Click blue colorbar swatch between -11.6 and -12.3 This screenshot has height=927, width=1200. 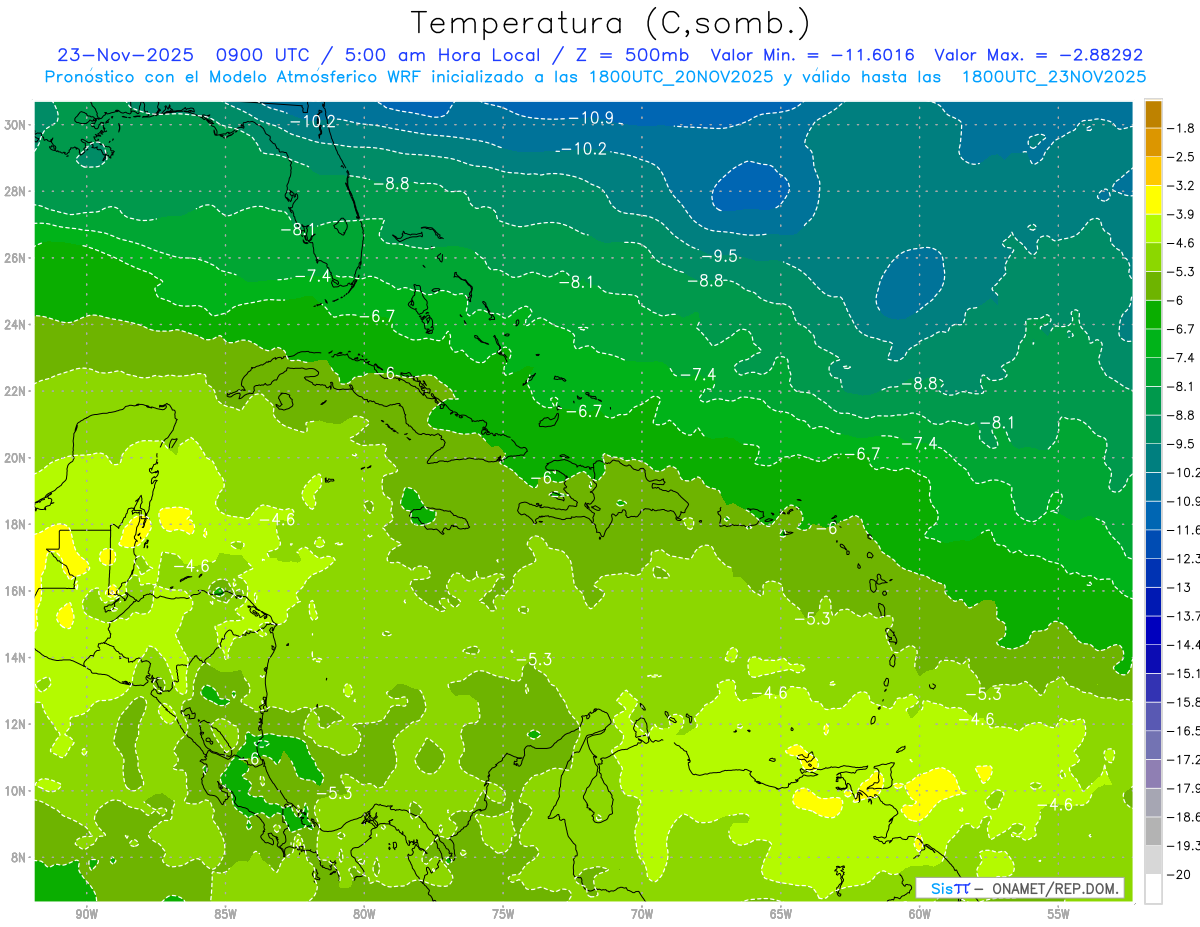pos(1153,544)
